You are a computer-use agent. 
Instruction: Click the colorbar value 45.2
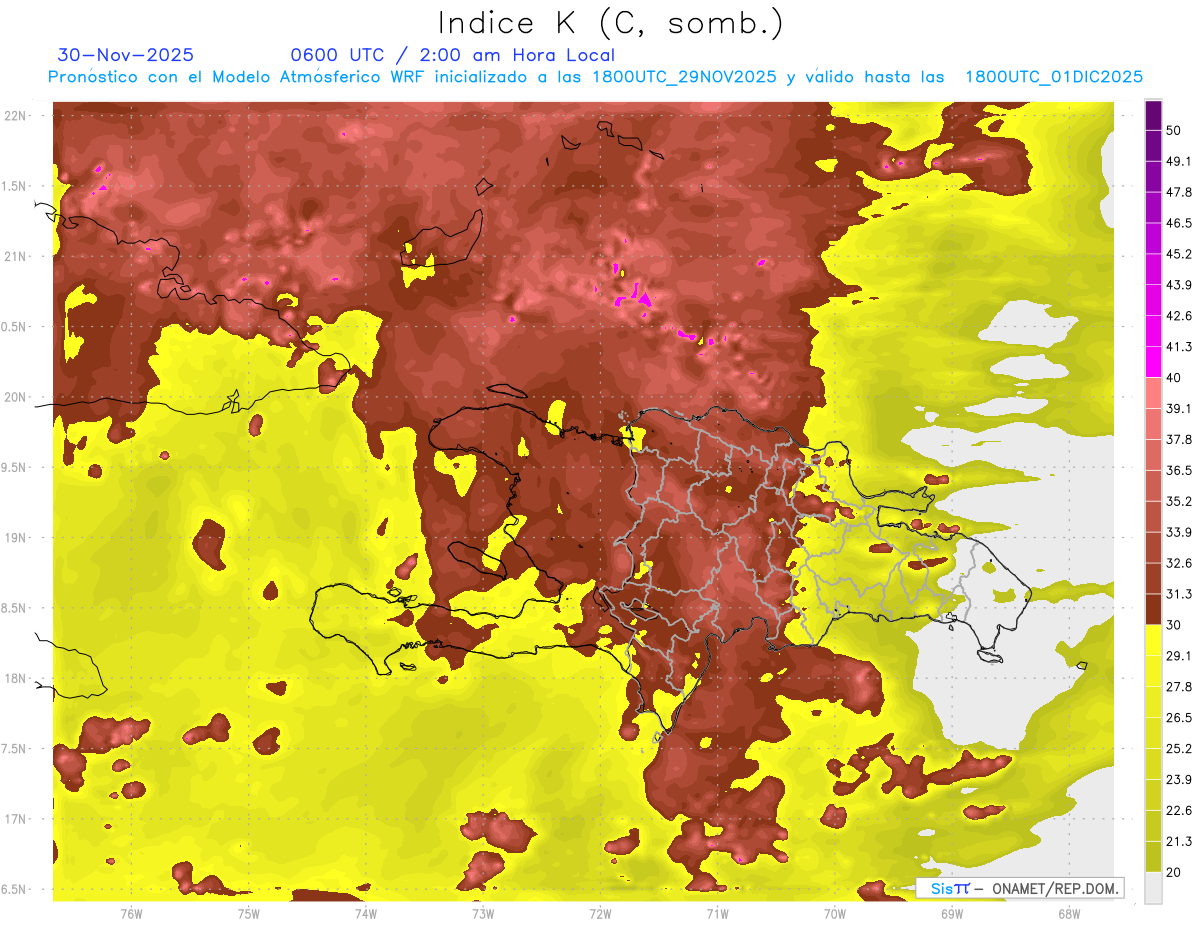(1179, 254)
